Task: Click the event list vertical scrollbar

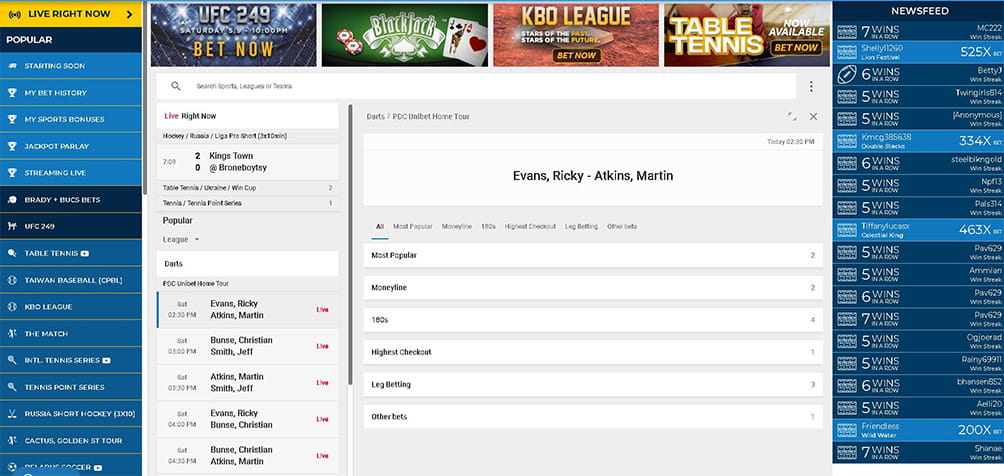Action: tap(350, 243)
